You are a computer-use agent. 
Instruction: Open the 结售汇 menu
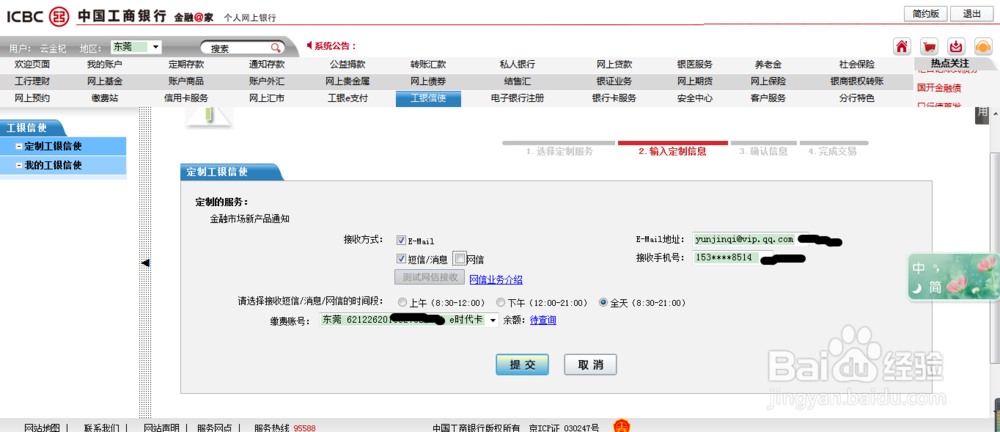point(517,82)
